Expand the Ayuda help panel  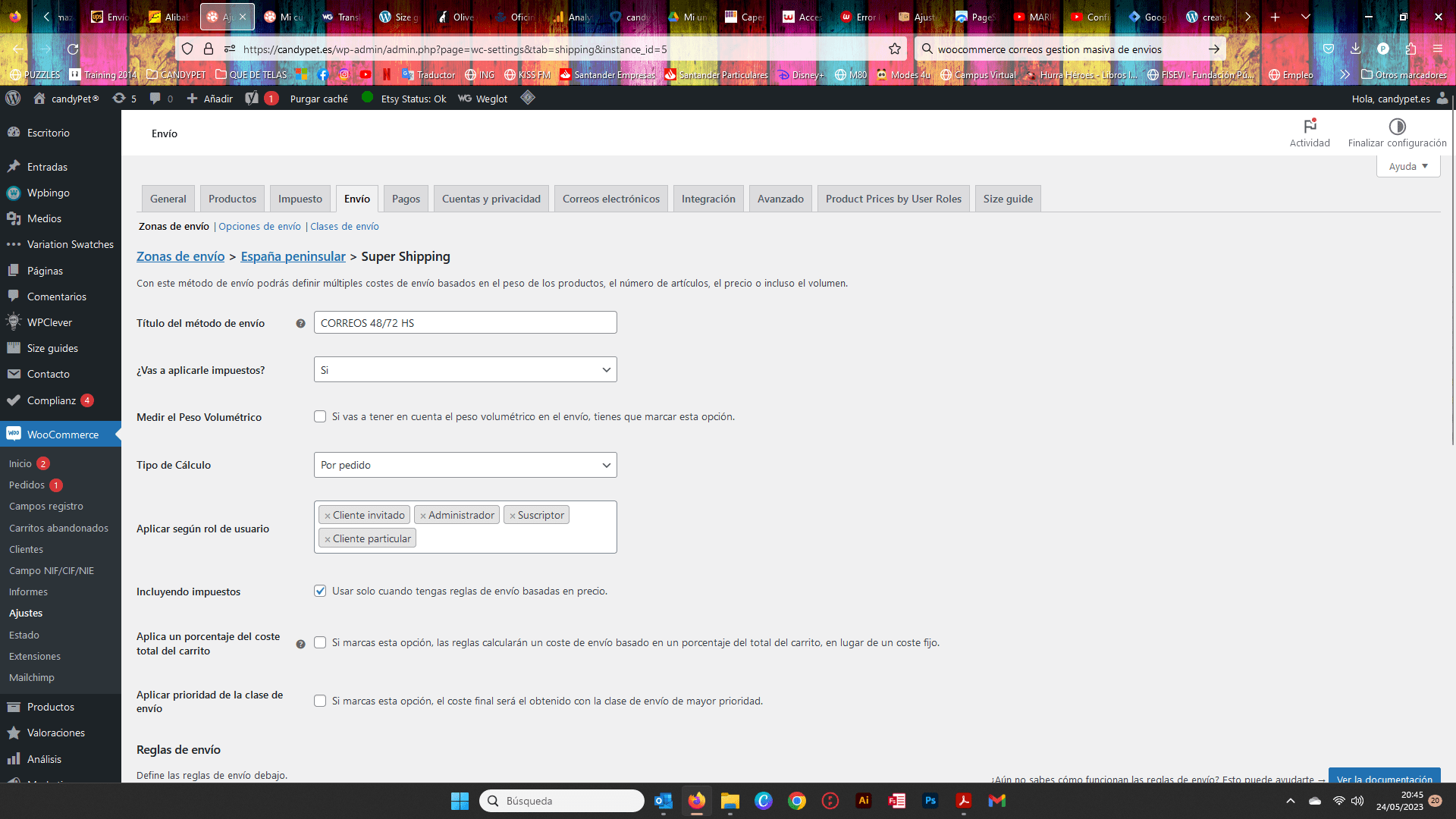click(x=1408, y=166)
